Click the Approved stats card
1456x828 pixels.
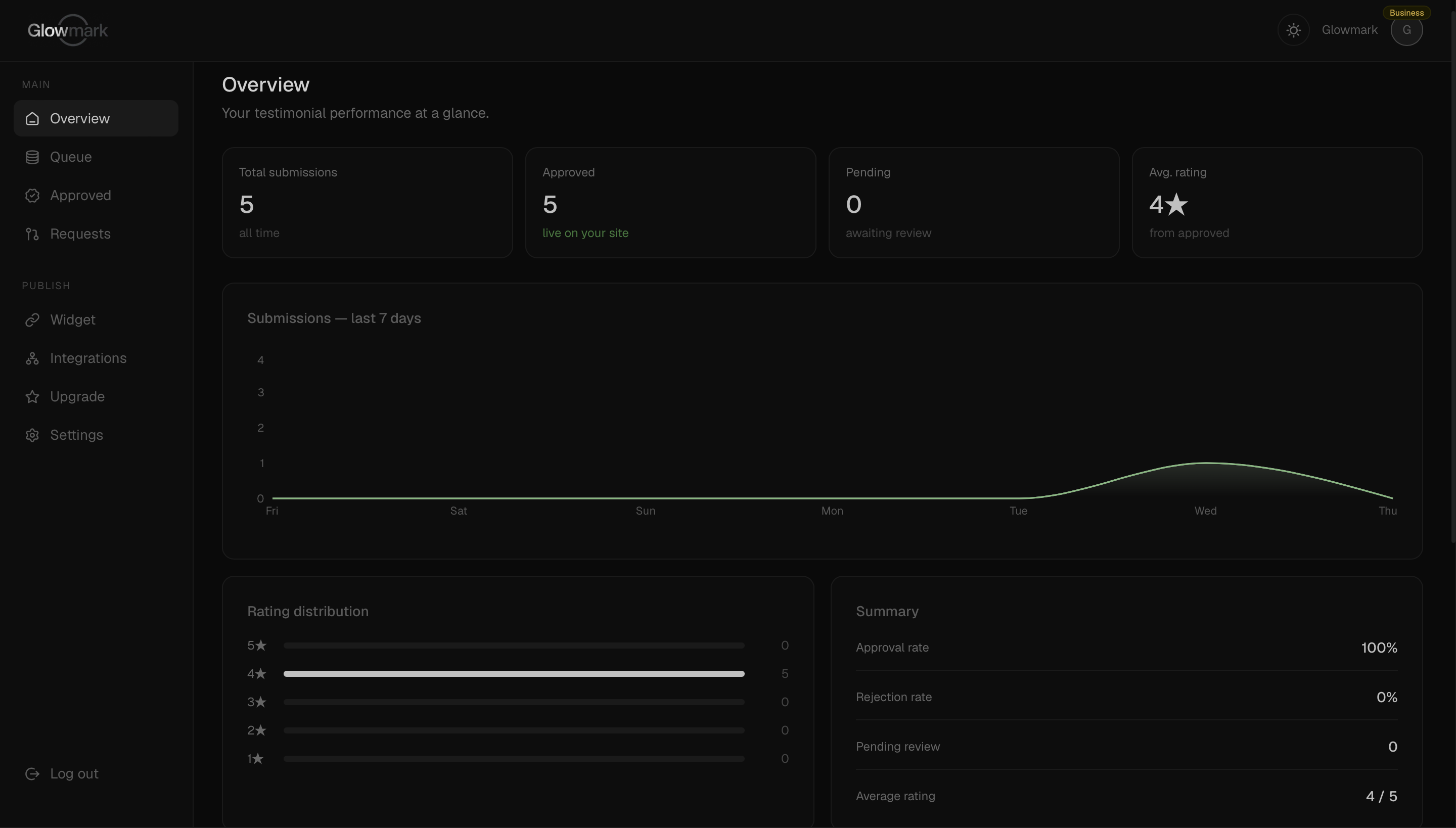[x=670, y=202]
